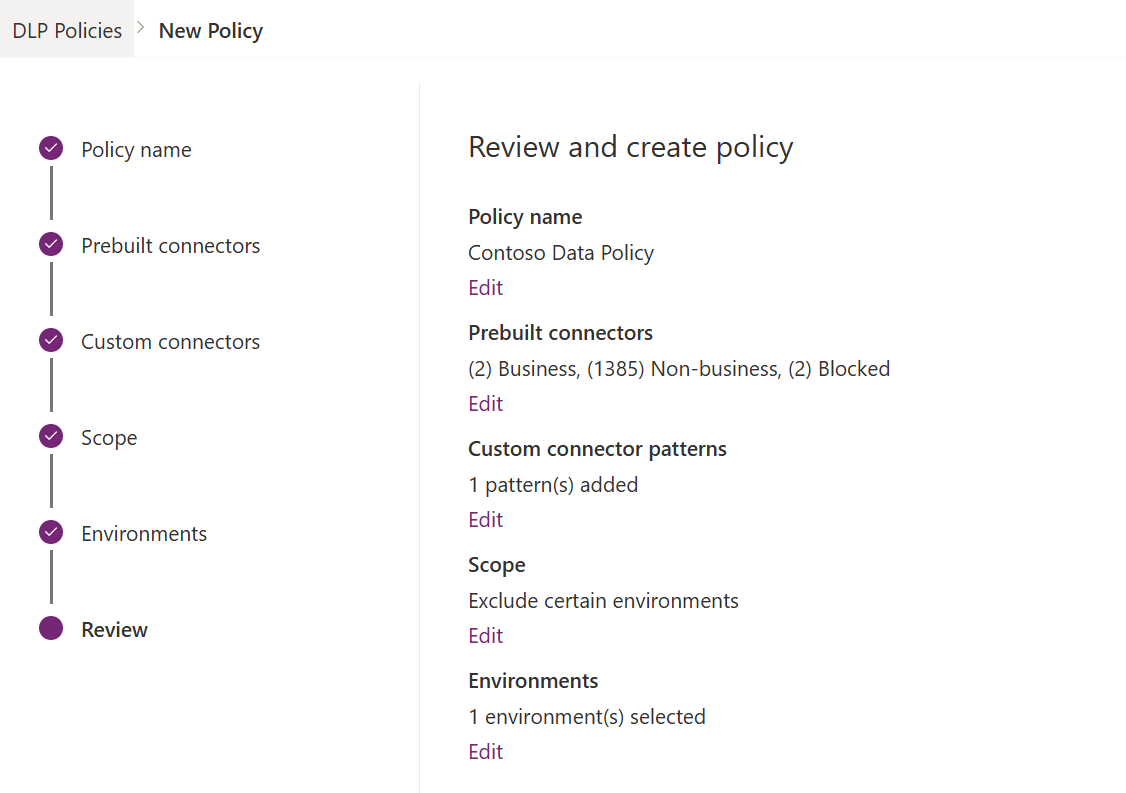This screenshot has height=793, width=1126.
Task: Select the New Policy breadcrumb item
Action: (x=210, y=30)
